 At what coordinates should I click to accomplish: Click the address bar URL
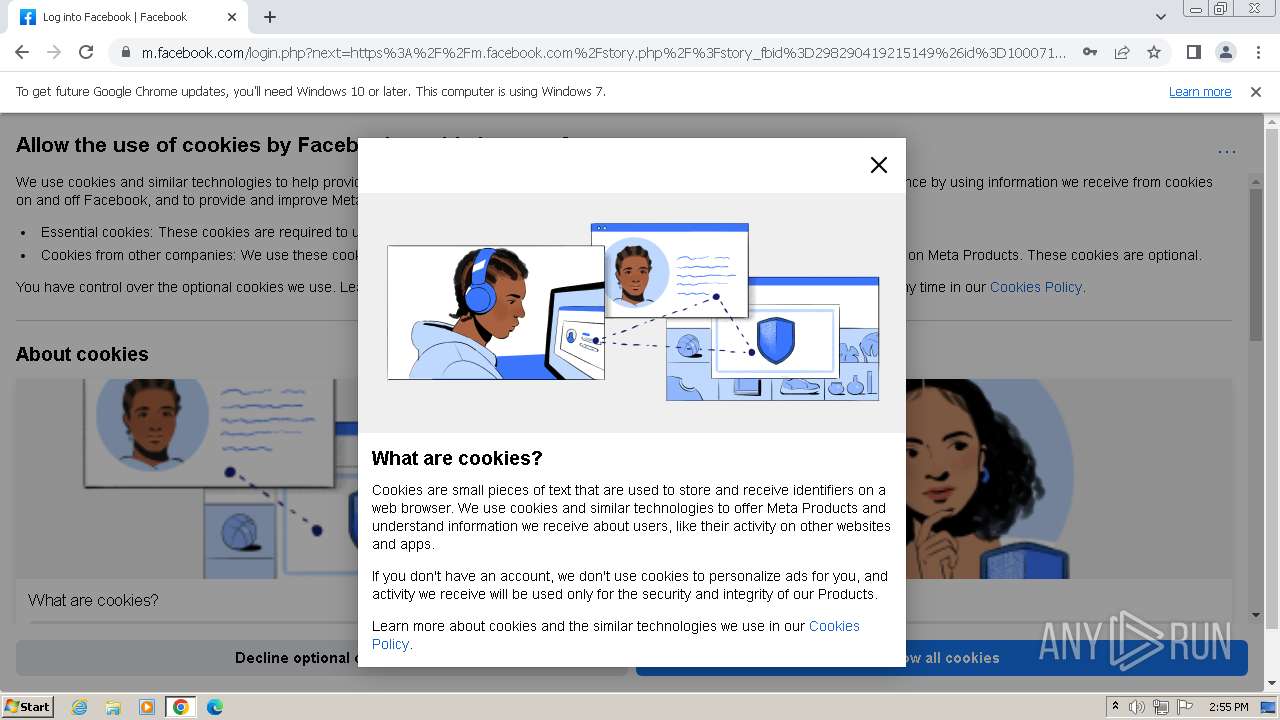click(x=603, y=52)
